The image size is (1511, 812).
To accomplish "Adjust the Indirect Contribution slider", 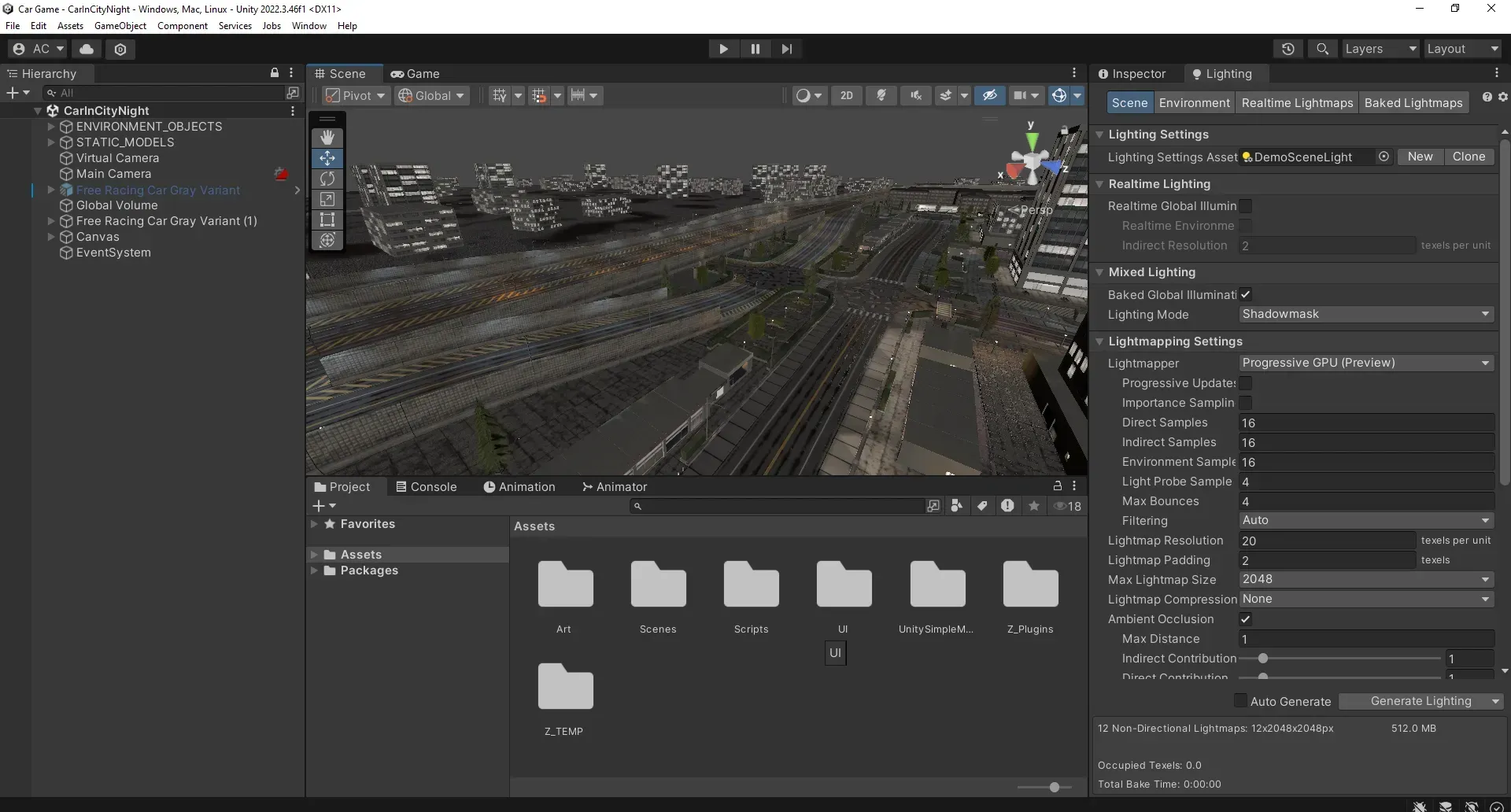I will click(1263, 659).
